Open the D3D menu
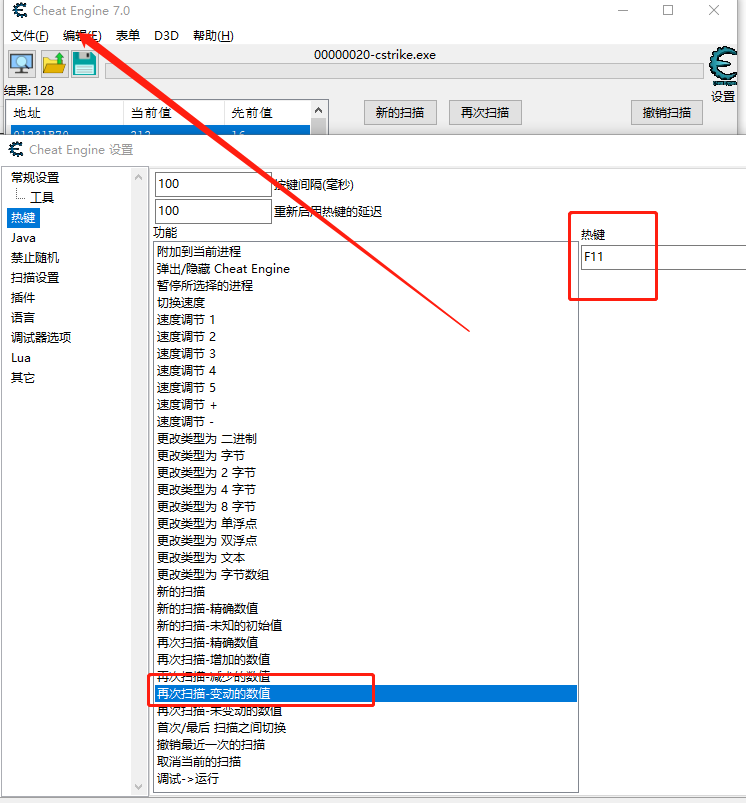The width and height of the screenshot is (746, 803). click(x=166, y=36)
